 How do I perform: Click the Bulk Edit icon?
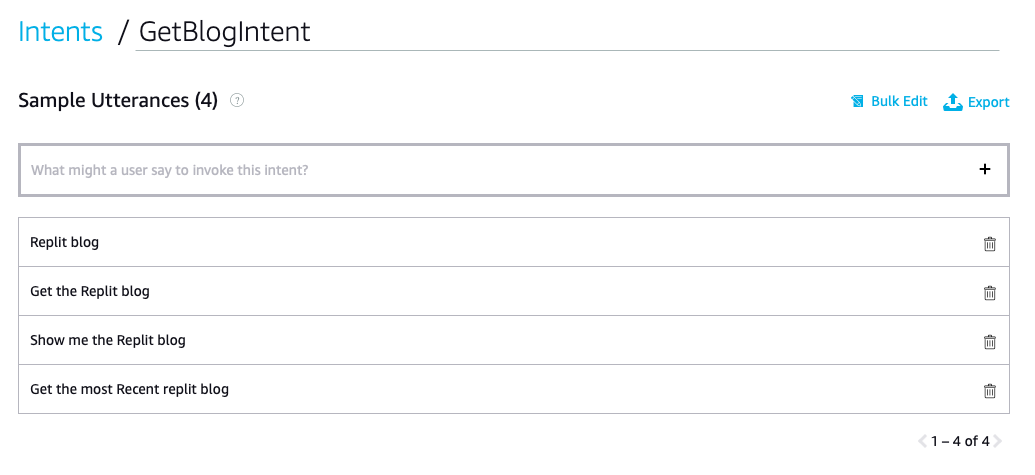pyautogui.click(x=857, y=102)
